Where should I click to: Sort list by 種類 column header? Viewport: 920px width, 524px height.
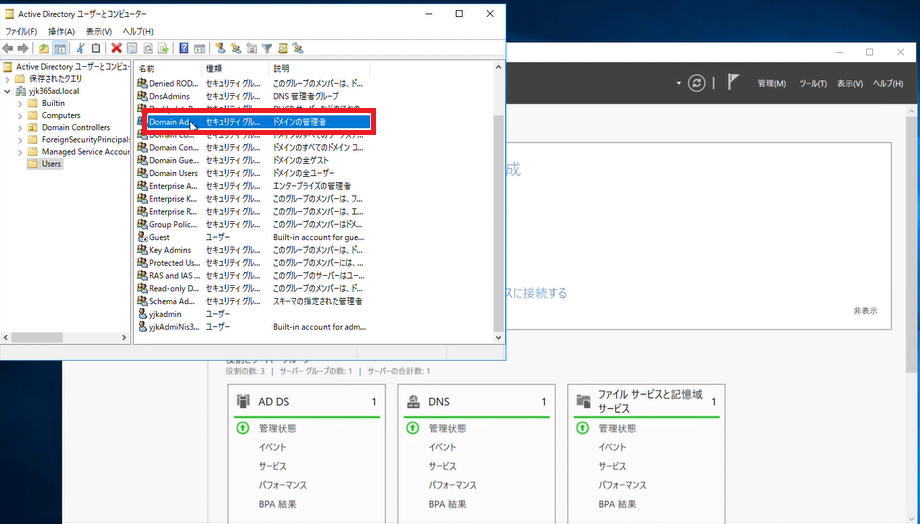pyautogui.click(x=235, y=69)
